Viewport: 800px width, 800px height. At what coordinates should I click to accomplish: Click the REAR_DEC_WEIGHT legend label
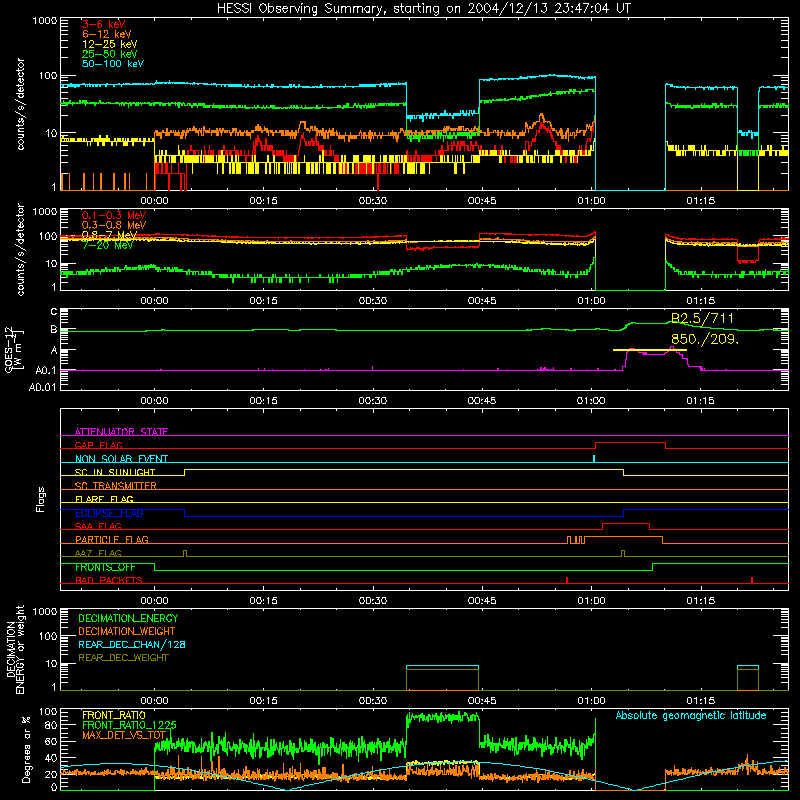click(123, 658)
